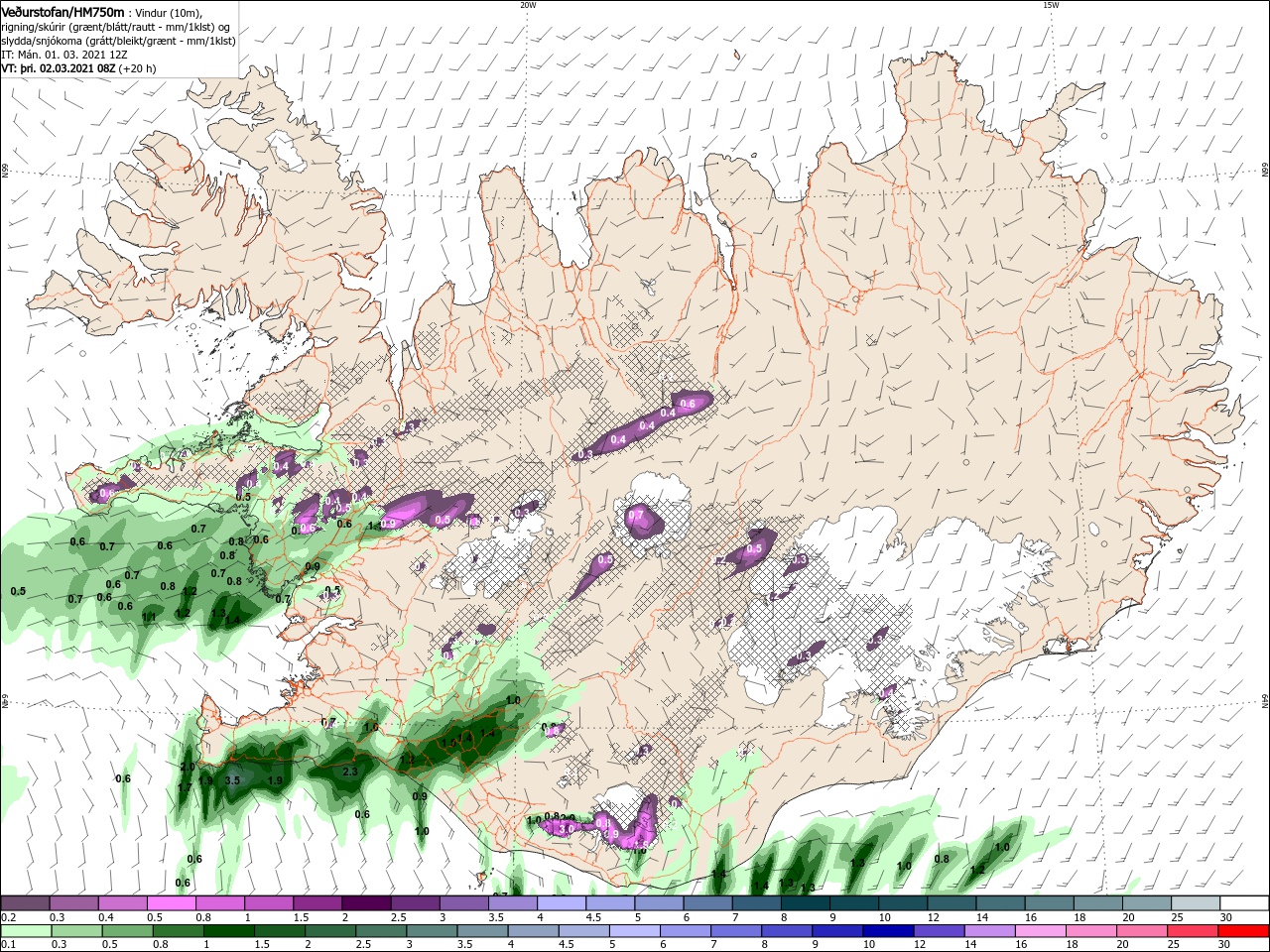Select the upper legend pink swatch between 0.5 and 0.8
Image resolution: width=1270 pixels, height=952 pixels.
171,903
